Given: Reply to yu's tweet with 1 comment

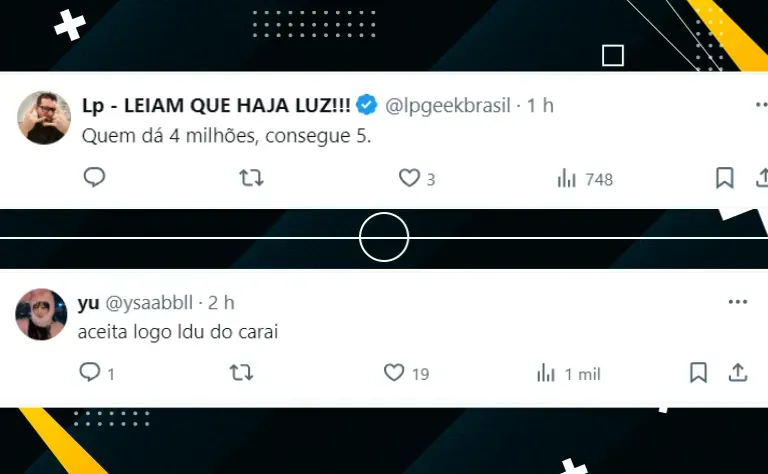Looking at the screenshot, I should point(97,373).
